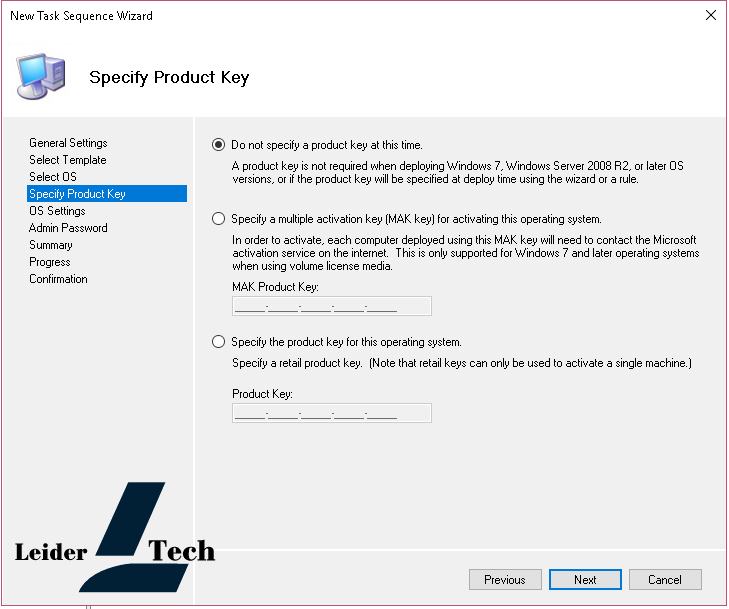Click the wizard computer icon in header
The width and height of the screenshot is (729, 609).
coord(41,76)
